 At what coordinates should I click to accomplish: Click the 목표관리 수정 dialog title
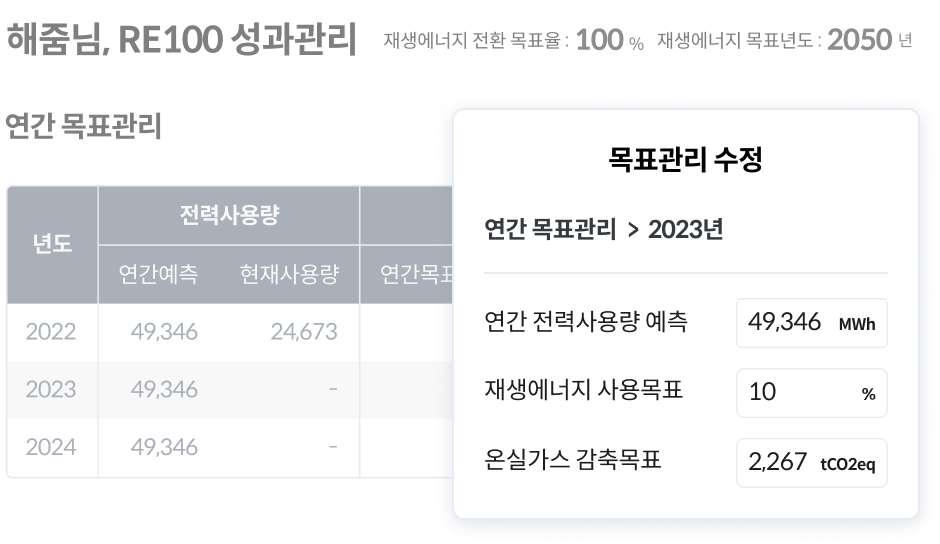tap(685, 159)
